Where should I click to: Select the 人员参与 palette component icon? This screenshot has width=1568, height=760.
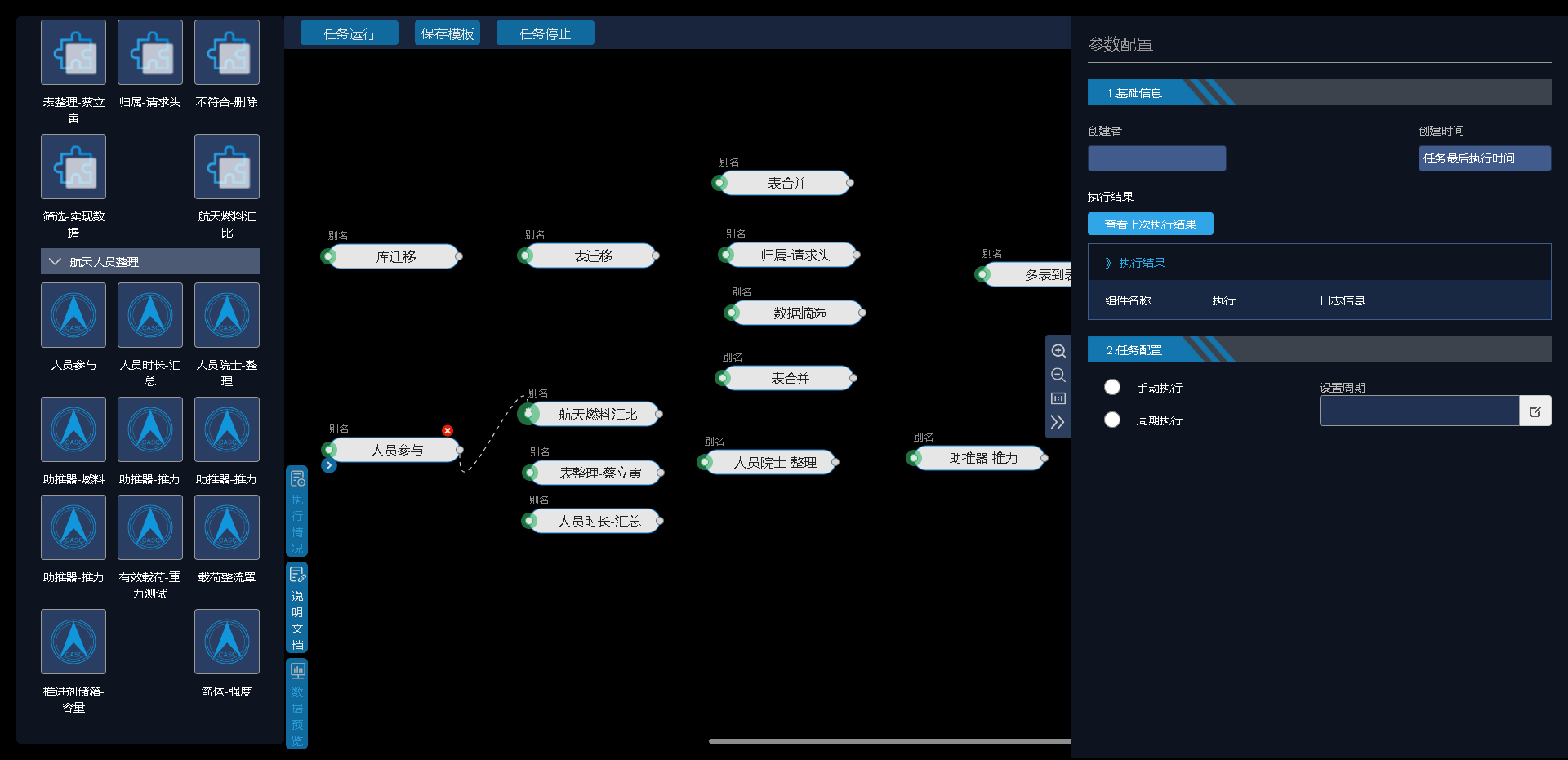coord(73,315)
